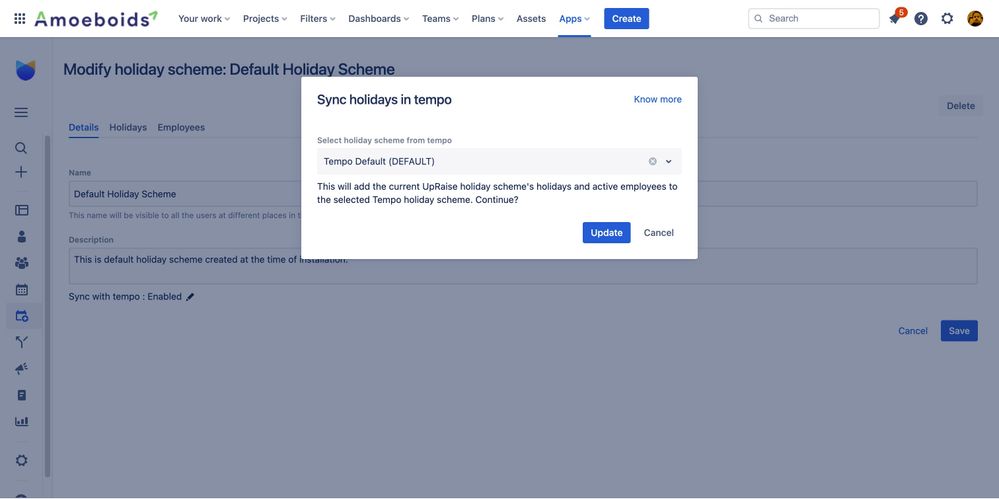Go to Assets in top navigation
This screenshot has height=499, width=999.
coord(531,18)
